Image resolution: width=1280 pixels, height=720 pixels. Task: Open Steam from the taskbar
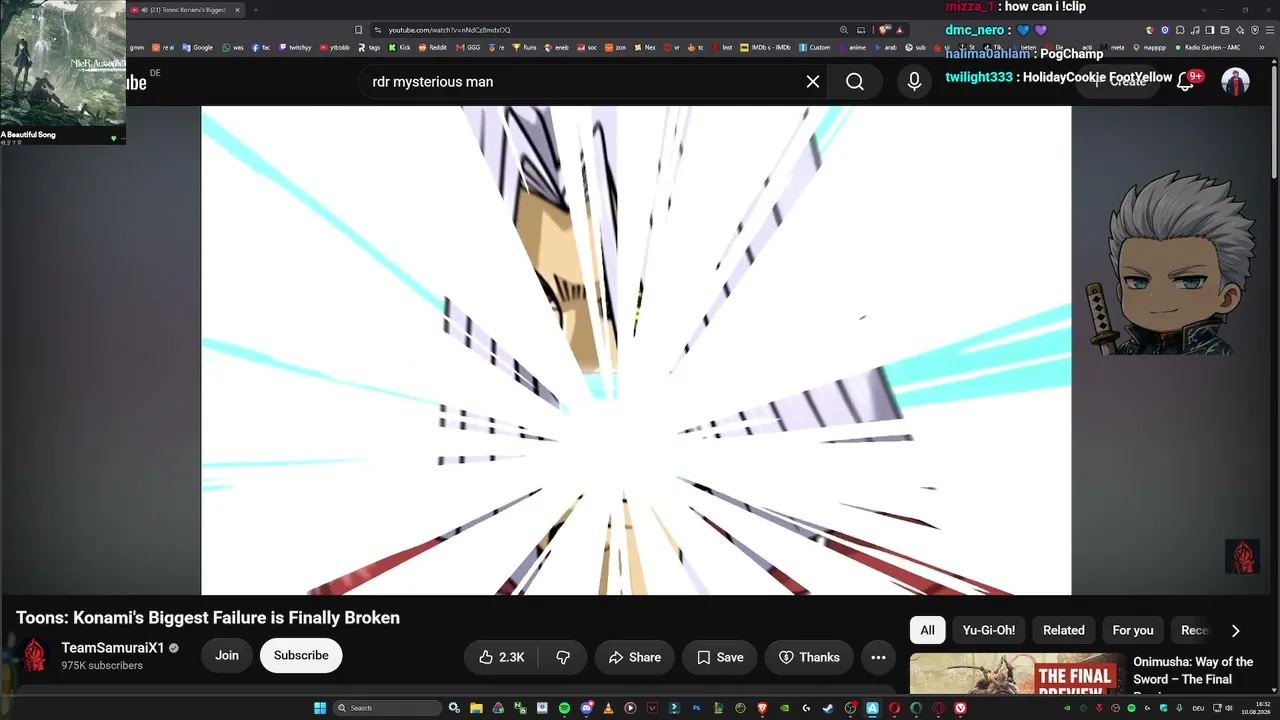pyautogui.click(x=828, y=708)
